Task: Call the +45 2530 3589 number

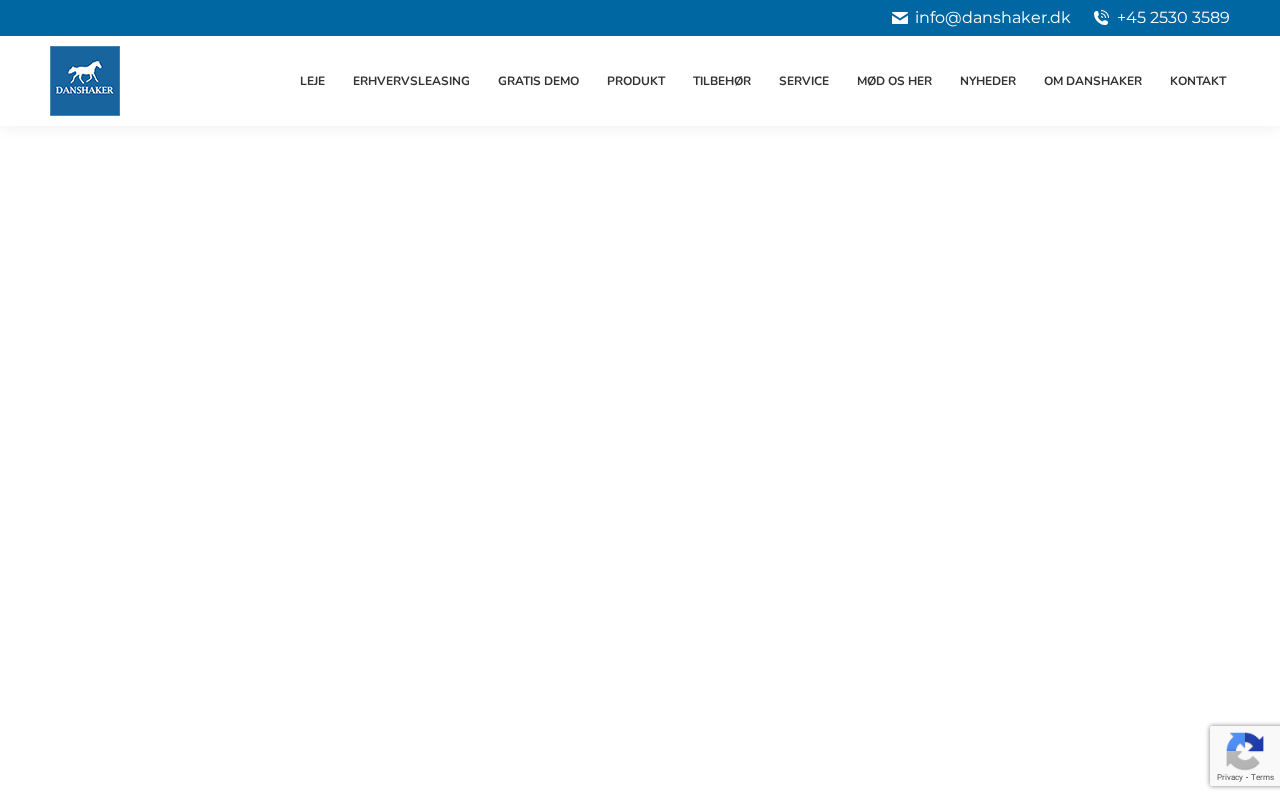Action: (1173, 18)
